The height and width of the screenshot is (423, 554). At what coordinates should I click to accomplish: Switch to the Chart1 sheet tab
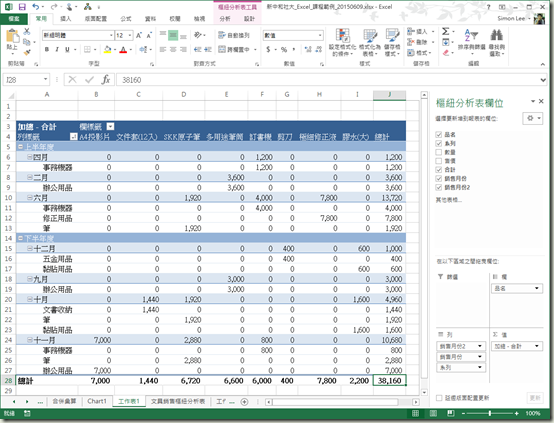(97, 401)
